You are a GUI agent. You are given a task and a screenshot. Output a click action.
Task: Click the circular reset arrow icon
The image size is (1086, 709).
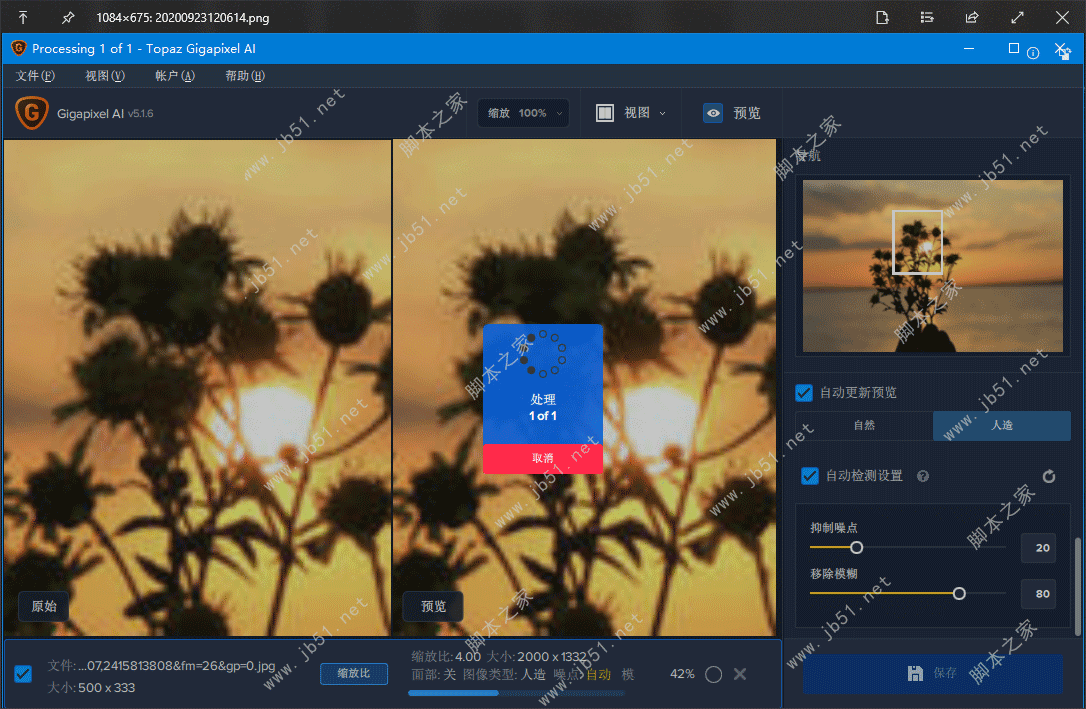pos(1049,476)
